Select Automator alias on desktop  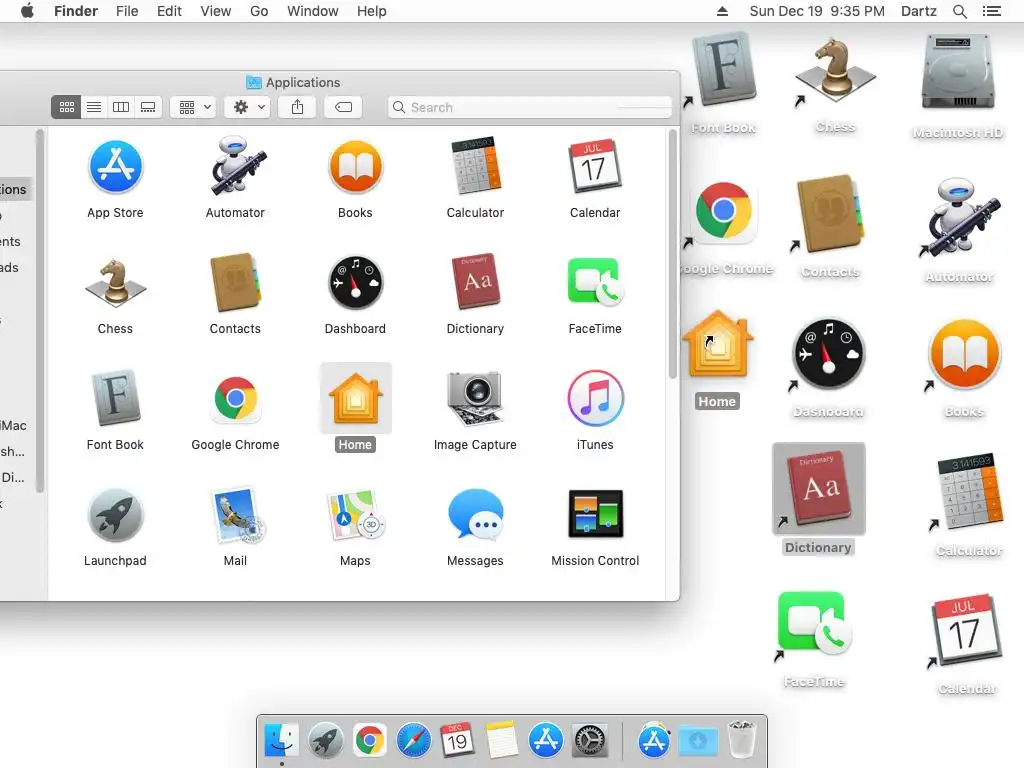click(959, 217)
